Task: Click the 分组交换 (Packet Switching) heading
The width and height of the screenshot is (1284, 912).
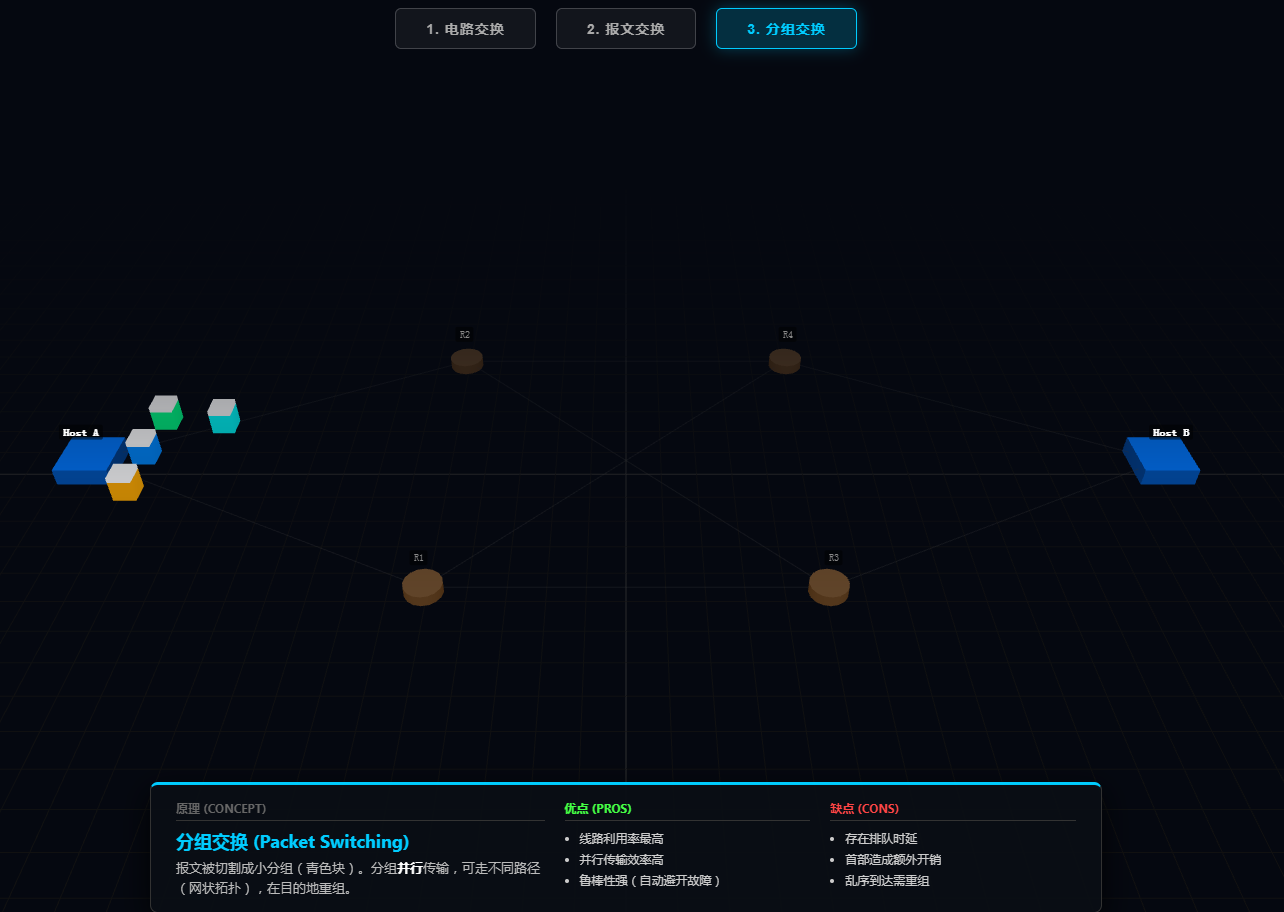Action: 292,842
